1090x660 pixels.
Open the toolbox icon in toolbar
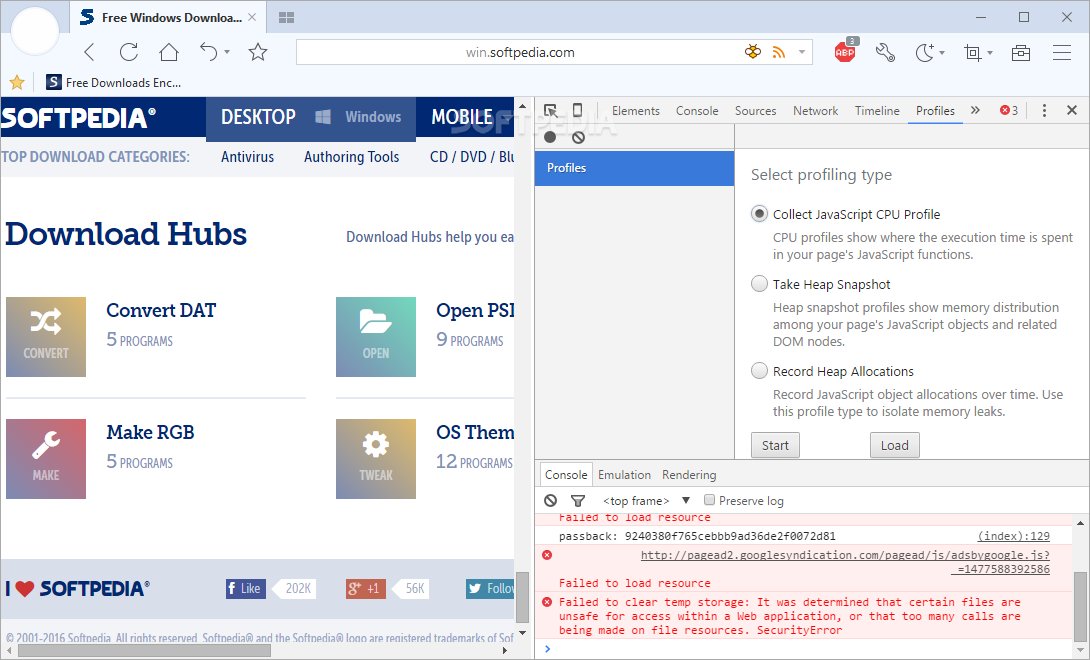[1020, 52]
